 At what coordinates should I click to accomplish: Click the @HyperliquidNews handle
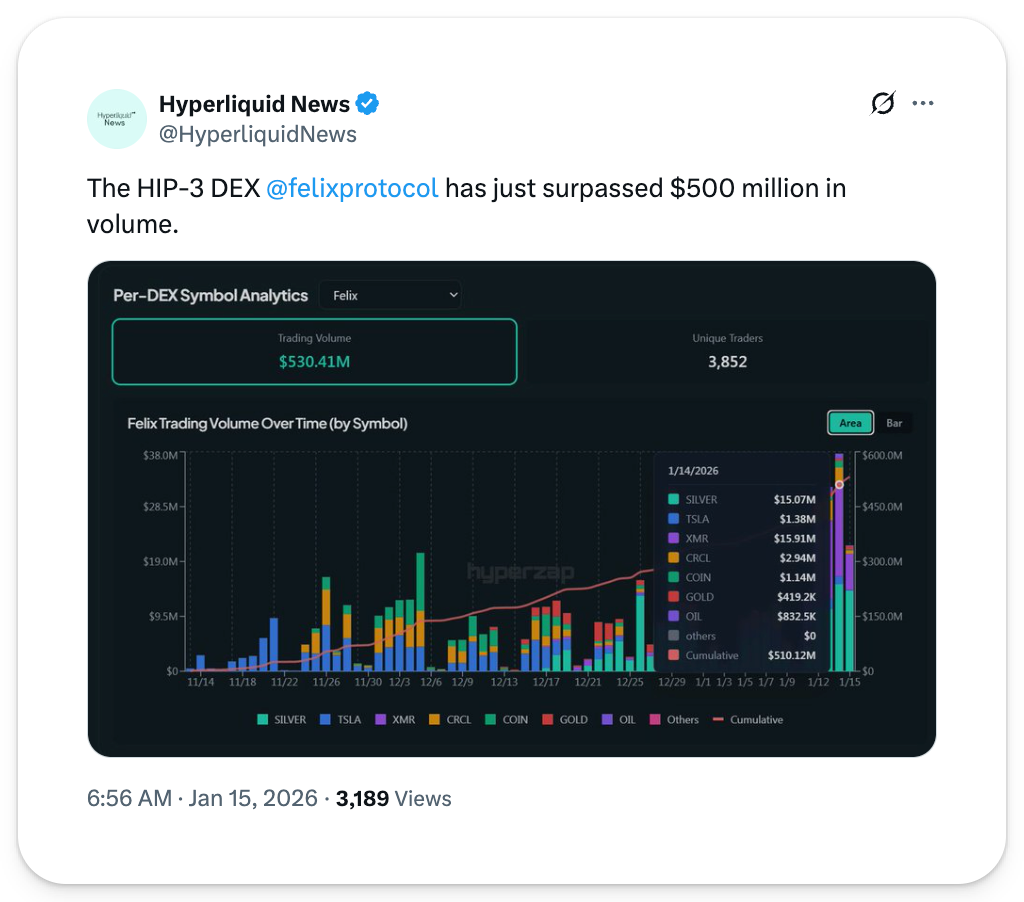point(258,134)
